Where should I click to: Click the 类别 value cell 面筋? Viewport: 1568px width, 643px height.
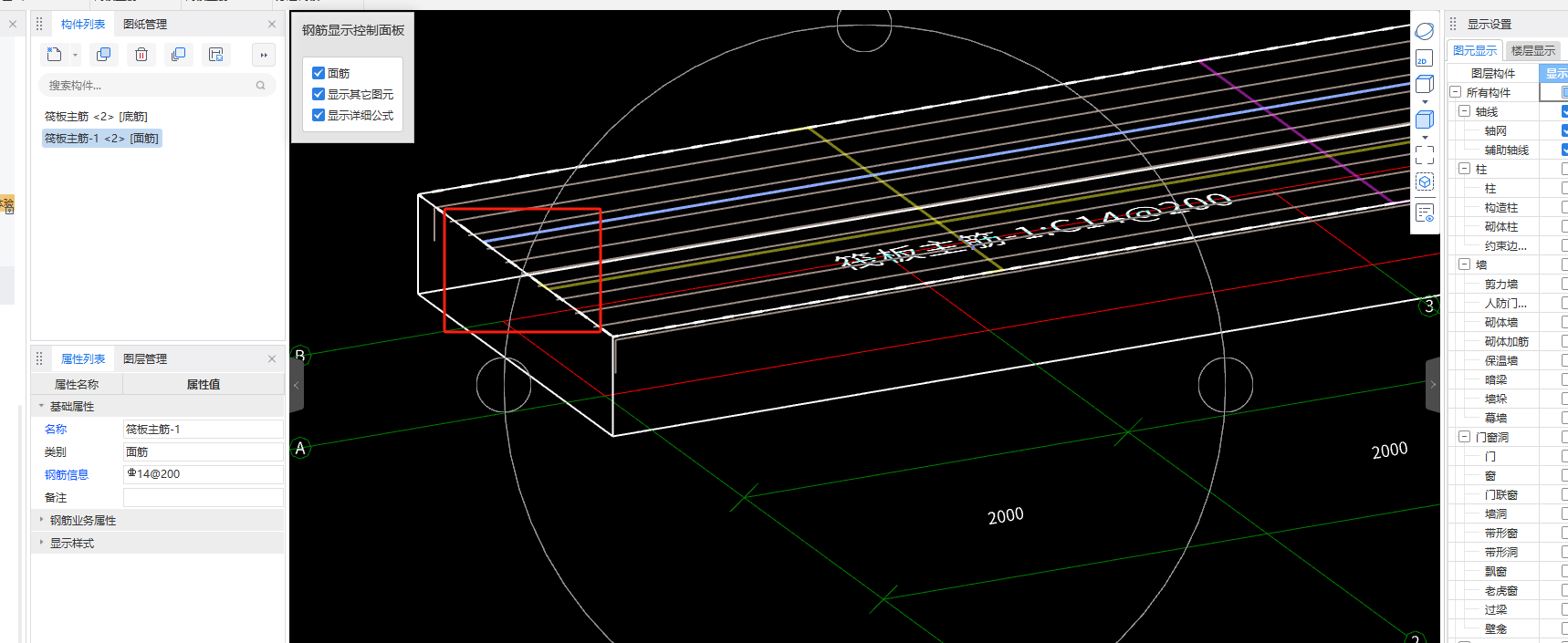(203, 451)
